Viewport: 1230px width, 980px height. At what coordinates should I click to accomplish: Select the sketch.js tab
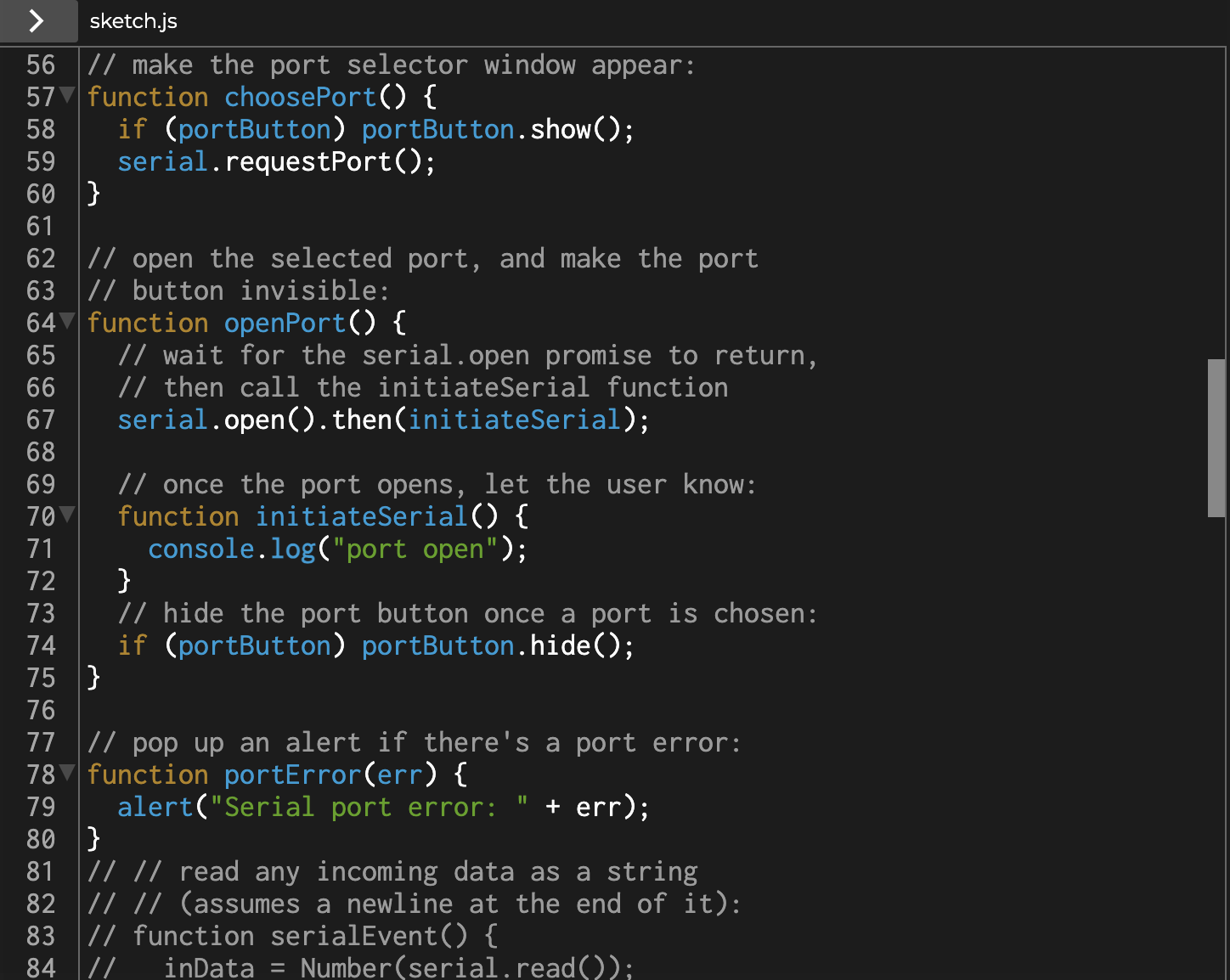click(x=133, y=22)
